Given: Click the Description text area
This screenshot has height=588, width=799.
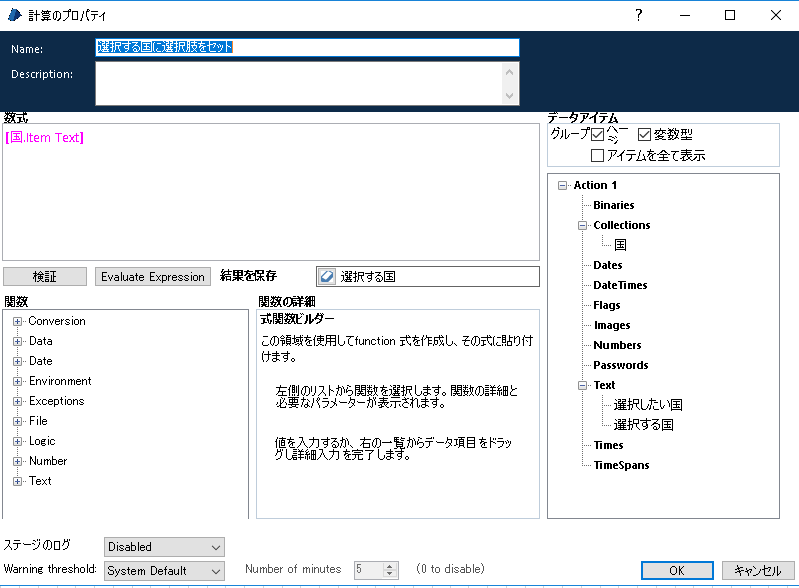Looking at the screenshot, I should coord(299,84).
